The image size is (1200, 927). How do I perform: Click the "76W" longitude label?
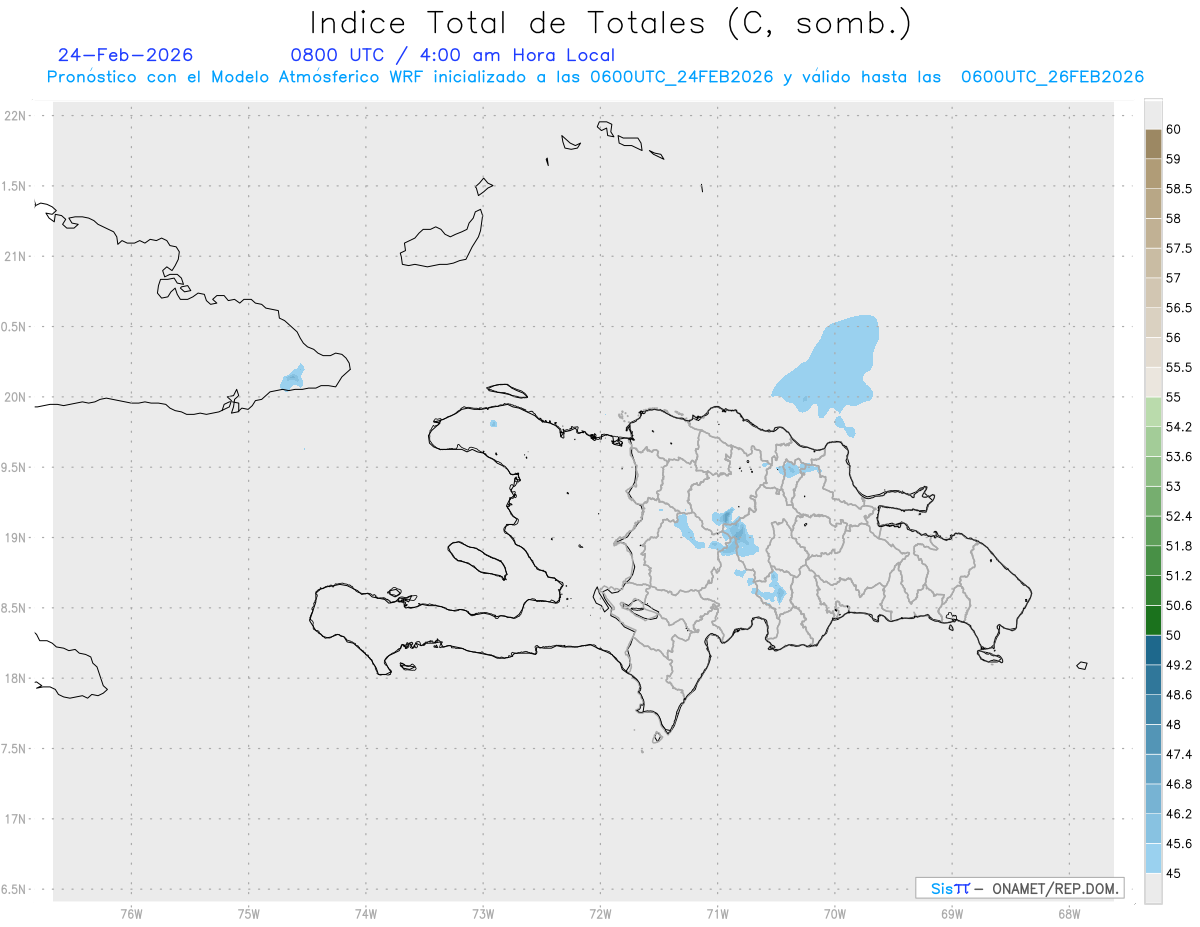point(131,913)
